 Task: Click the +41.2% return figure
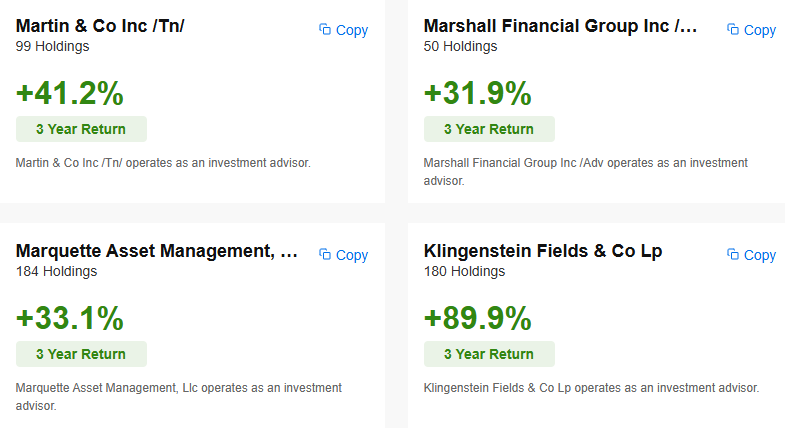tap(70, 93)
